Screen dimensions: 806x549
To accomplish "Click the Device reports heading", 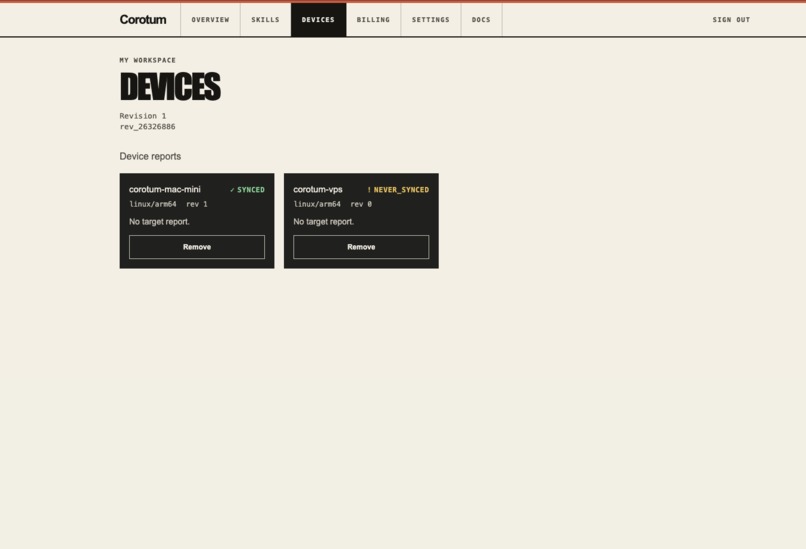I will (x=150, y=156).
